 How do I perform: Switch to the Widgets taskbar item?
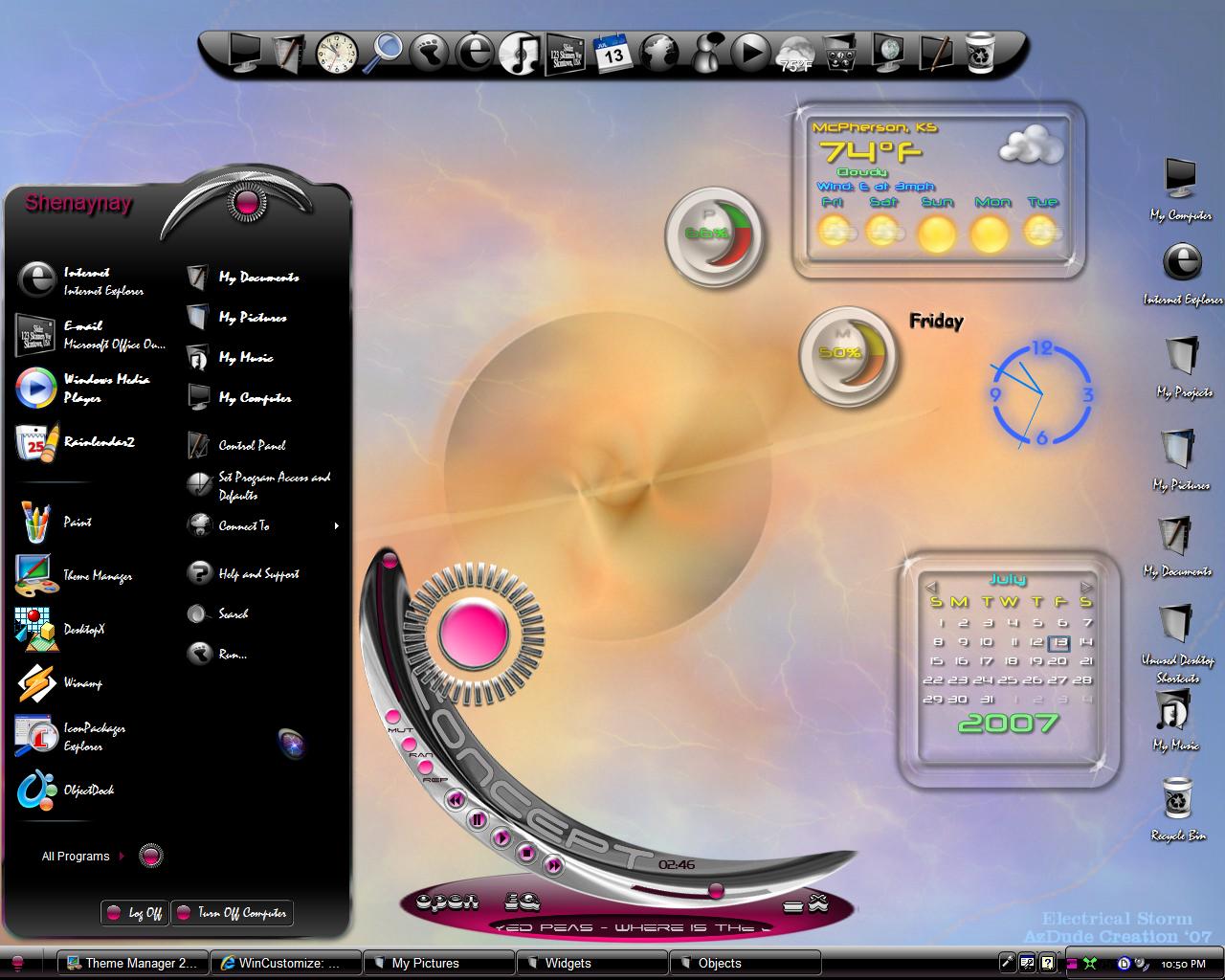(x=591, y=963)
